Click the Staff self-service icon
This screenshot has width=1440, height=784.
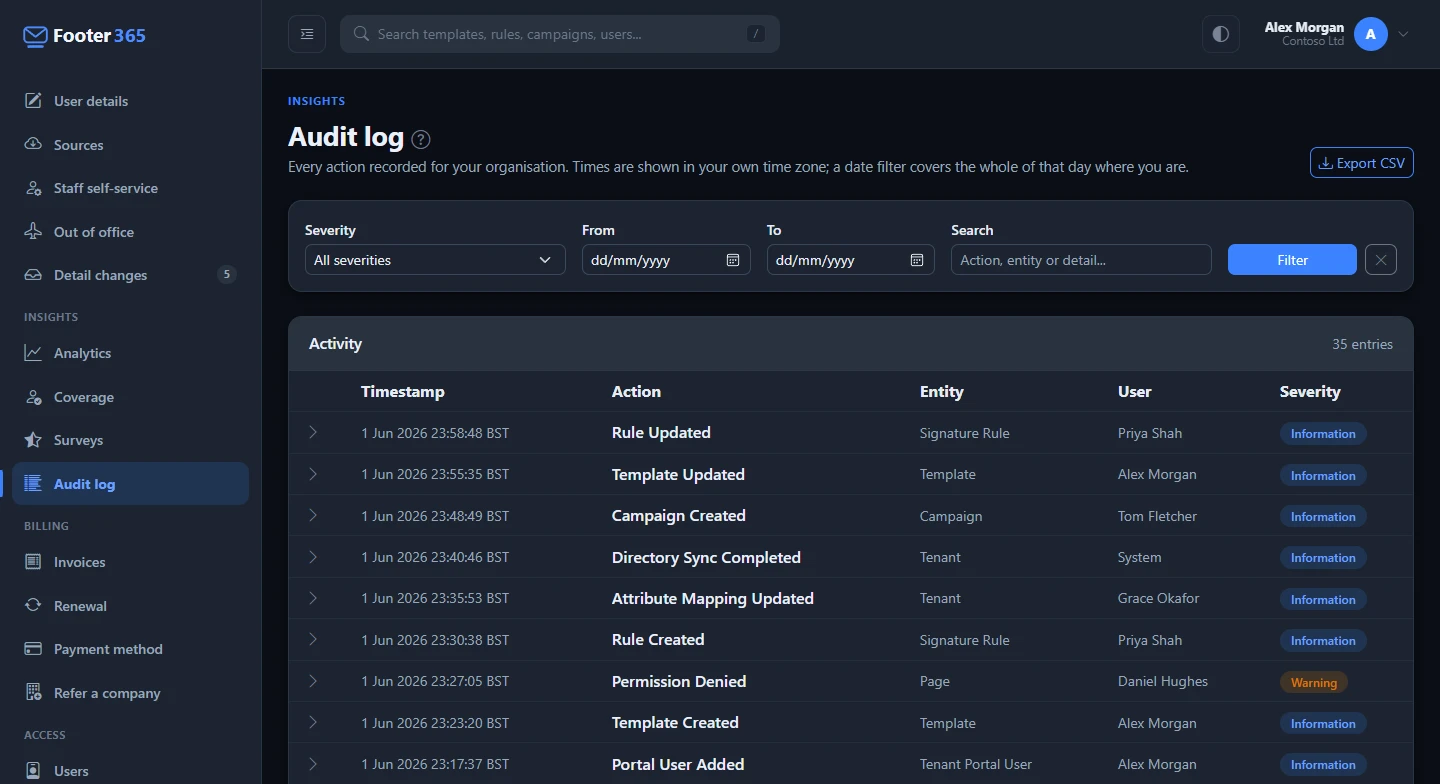33,188
